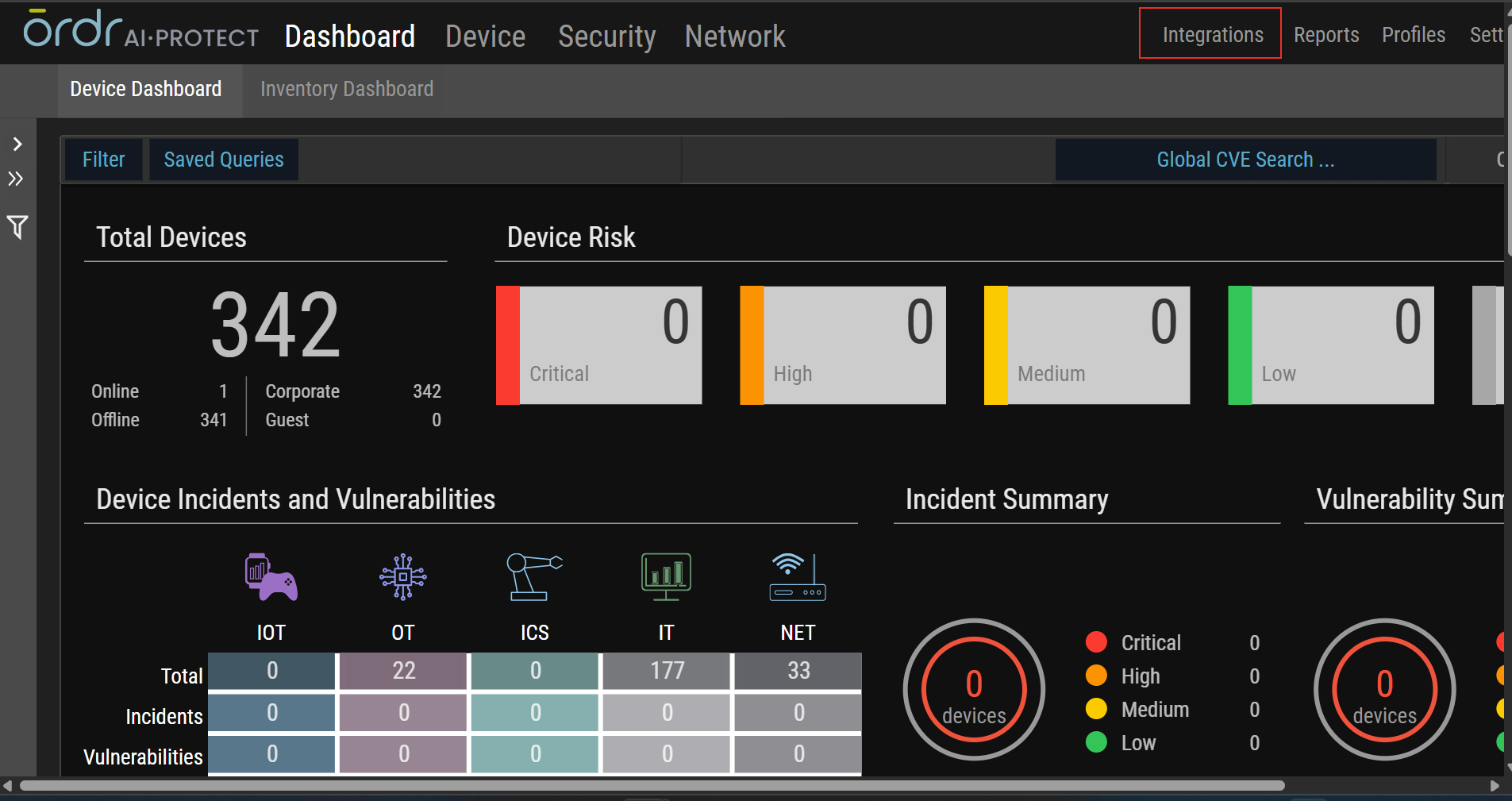
Task: Select the Critical device risk card
Action: point(599,345)
